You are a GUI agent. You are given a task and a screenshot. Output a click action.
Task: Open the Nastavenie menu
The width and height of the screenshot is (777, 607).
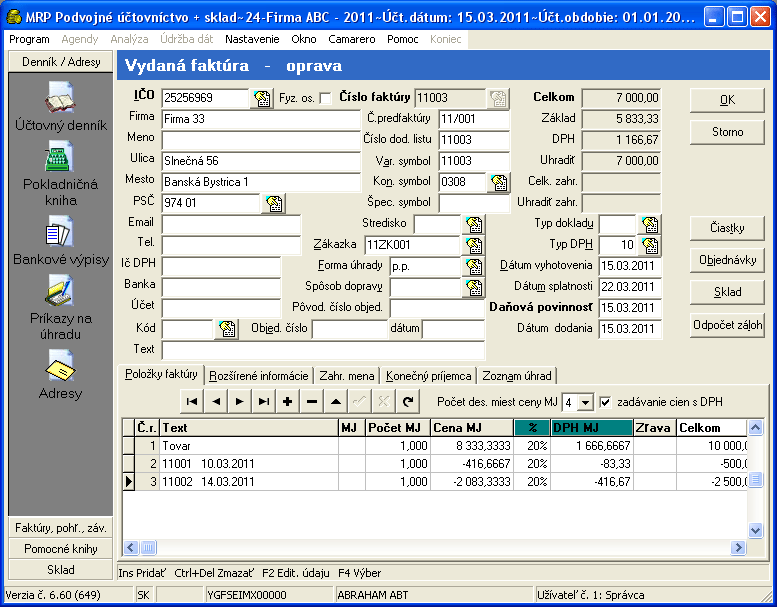point(252,39)
